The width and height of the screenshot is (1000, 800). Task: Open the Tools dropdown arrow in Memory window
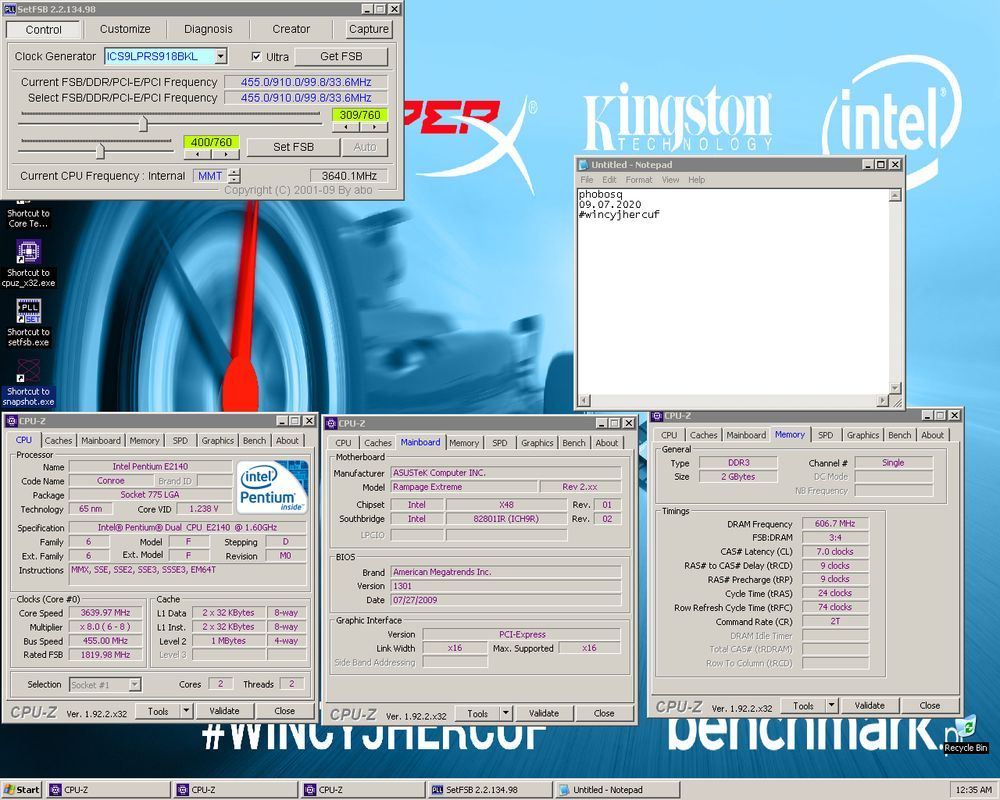832,706
